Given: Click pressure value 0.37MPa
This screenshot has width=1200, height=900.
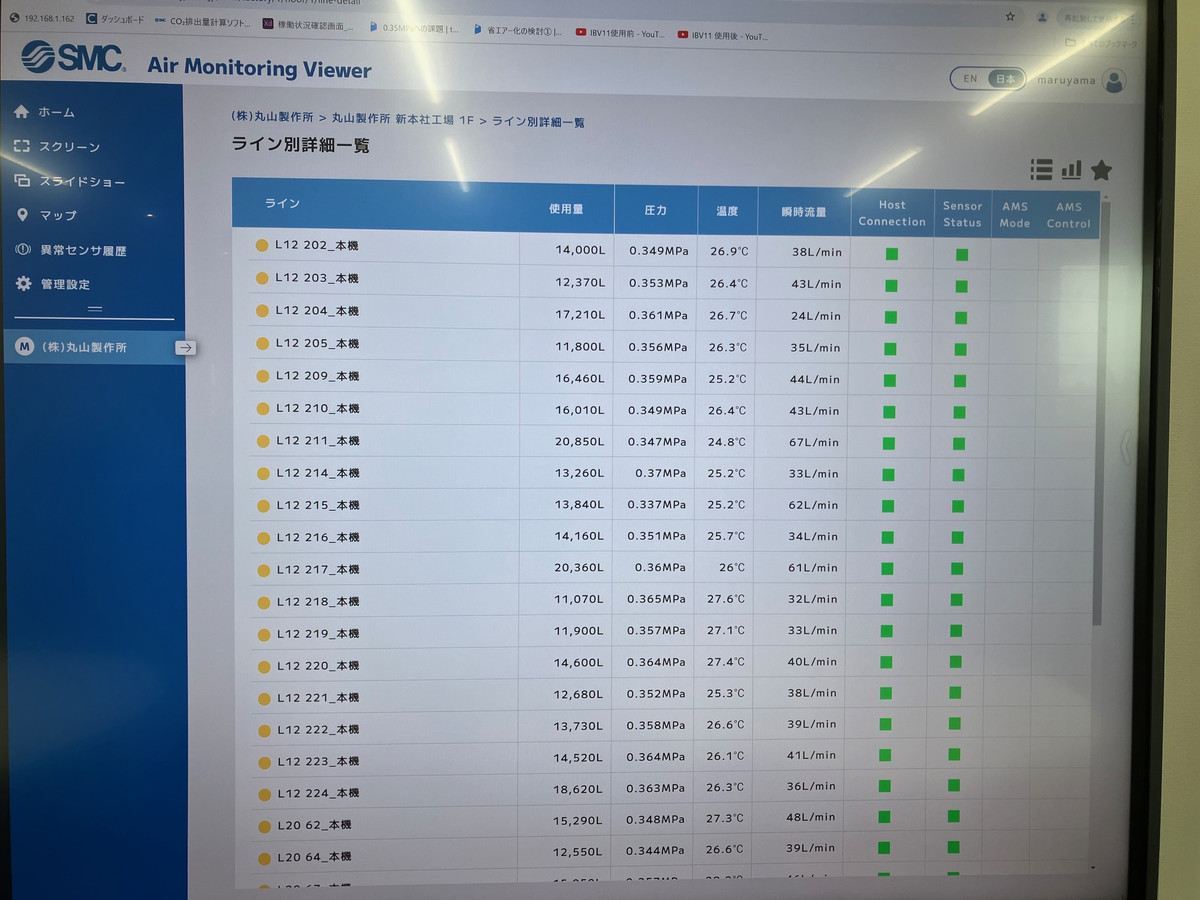Looking at the screenshot, I should click(661, 473).
